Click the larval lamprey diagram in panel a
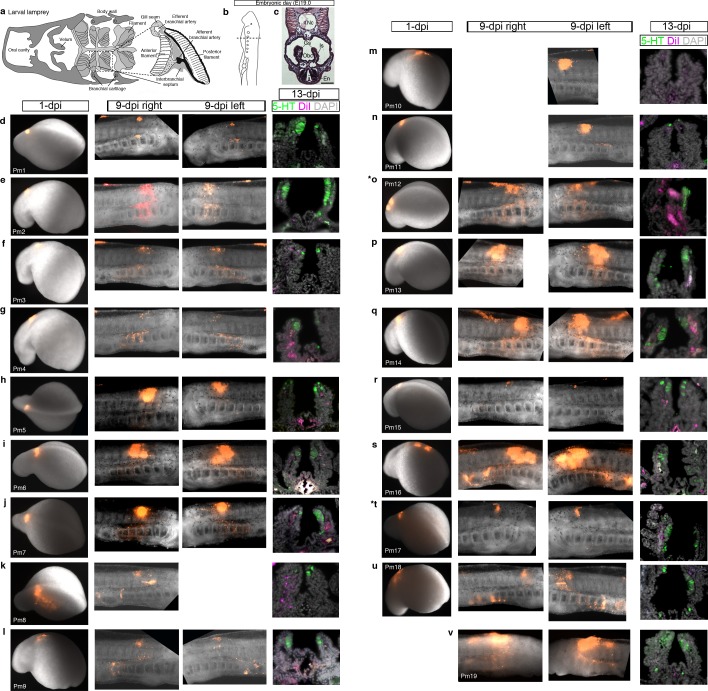Screen dimensions: 708x691 110,48
